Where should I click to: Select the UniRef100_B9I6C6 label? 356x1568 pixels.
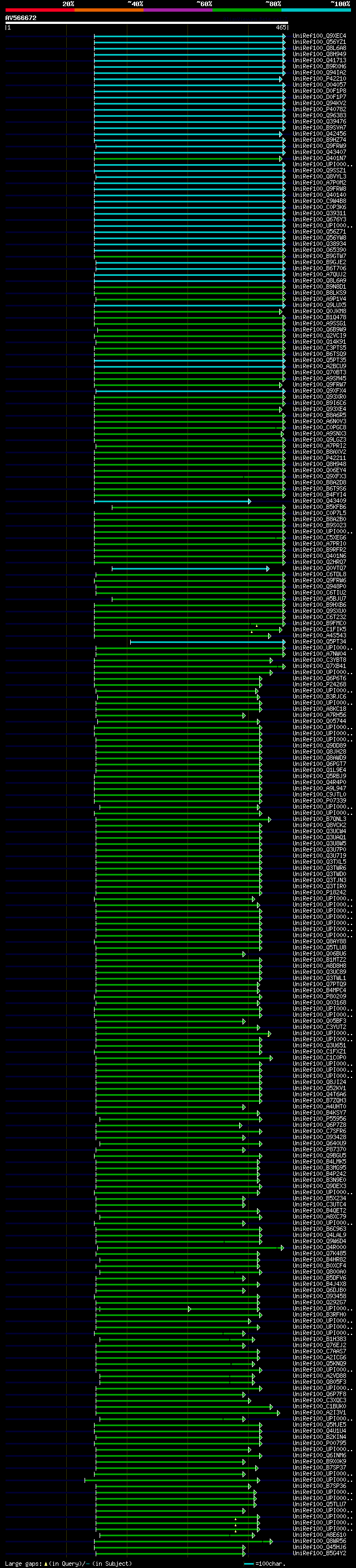(319, 404)
